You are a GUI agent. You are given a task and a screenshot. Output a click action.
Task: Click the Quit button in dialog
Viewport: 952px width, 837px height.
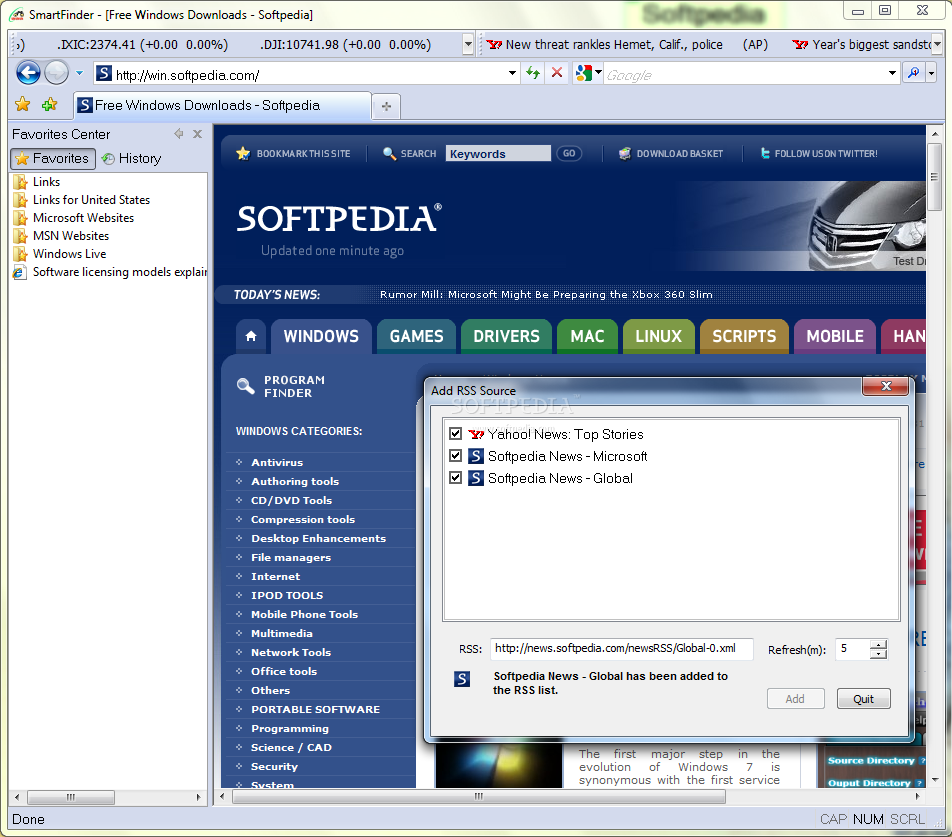863,699
